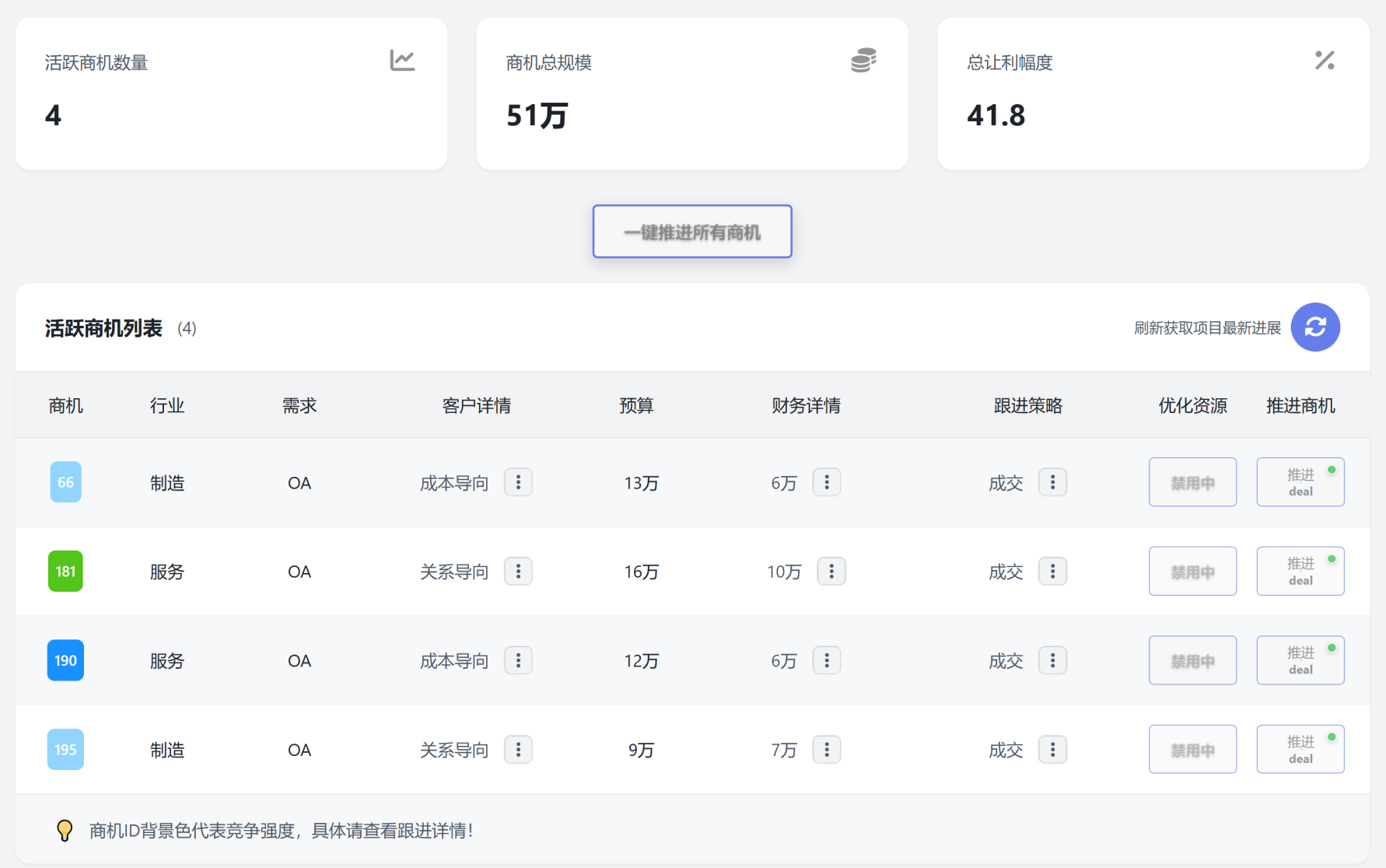The image size is (1386, 868).
Task: Open follow-up strategy menu for opportunity 190
Action: click(x=1052, y=660)
